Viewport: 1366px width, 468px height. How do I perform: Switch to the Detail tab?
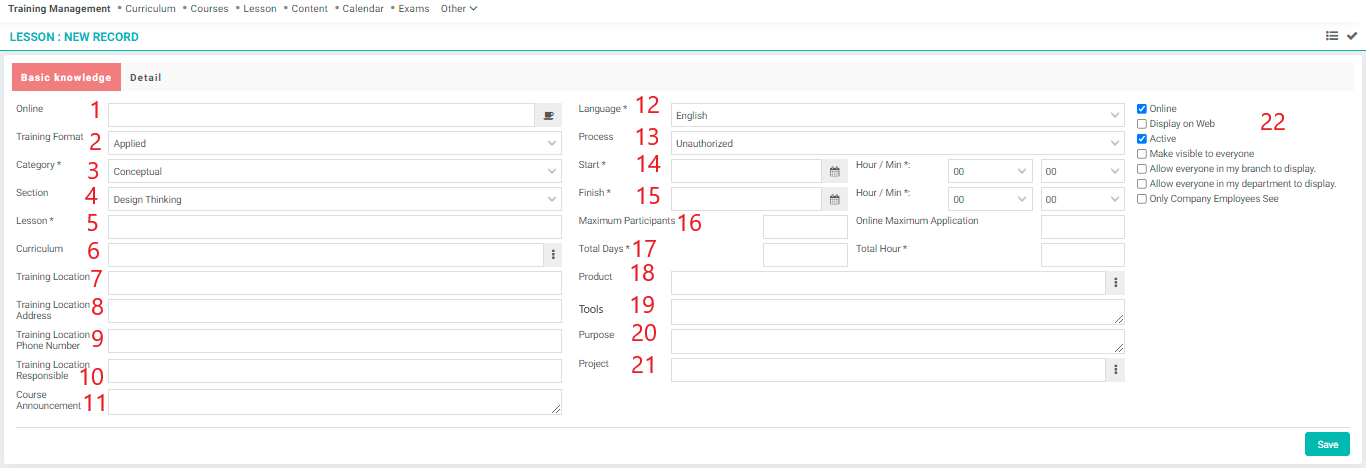click(x=146, y=77)
